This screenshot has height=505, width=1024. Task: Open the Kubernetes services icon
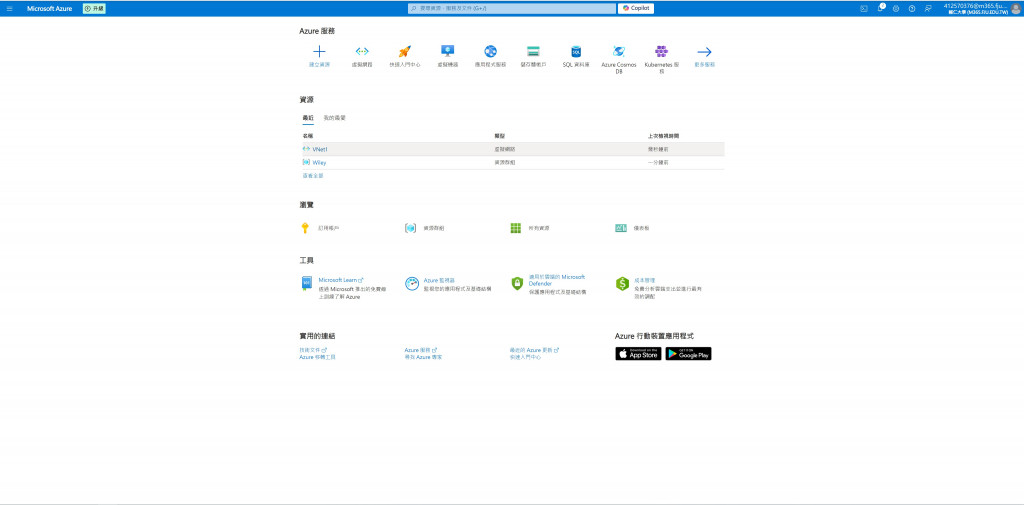click(x=662, y=52)
